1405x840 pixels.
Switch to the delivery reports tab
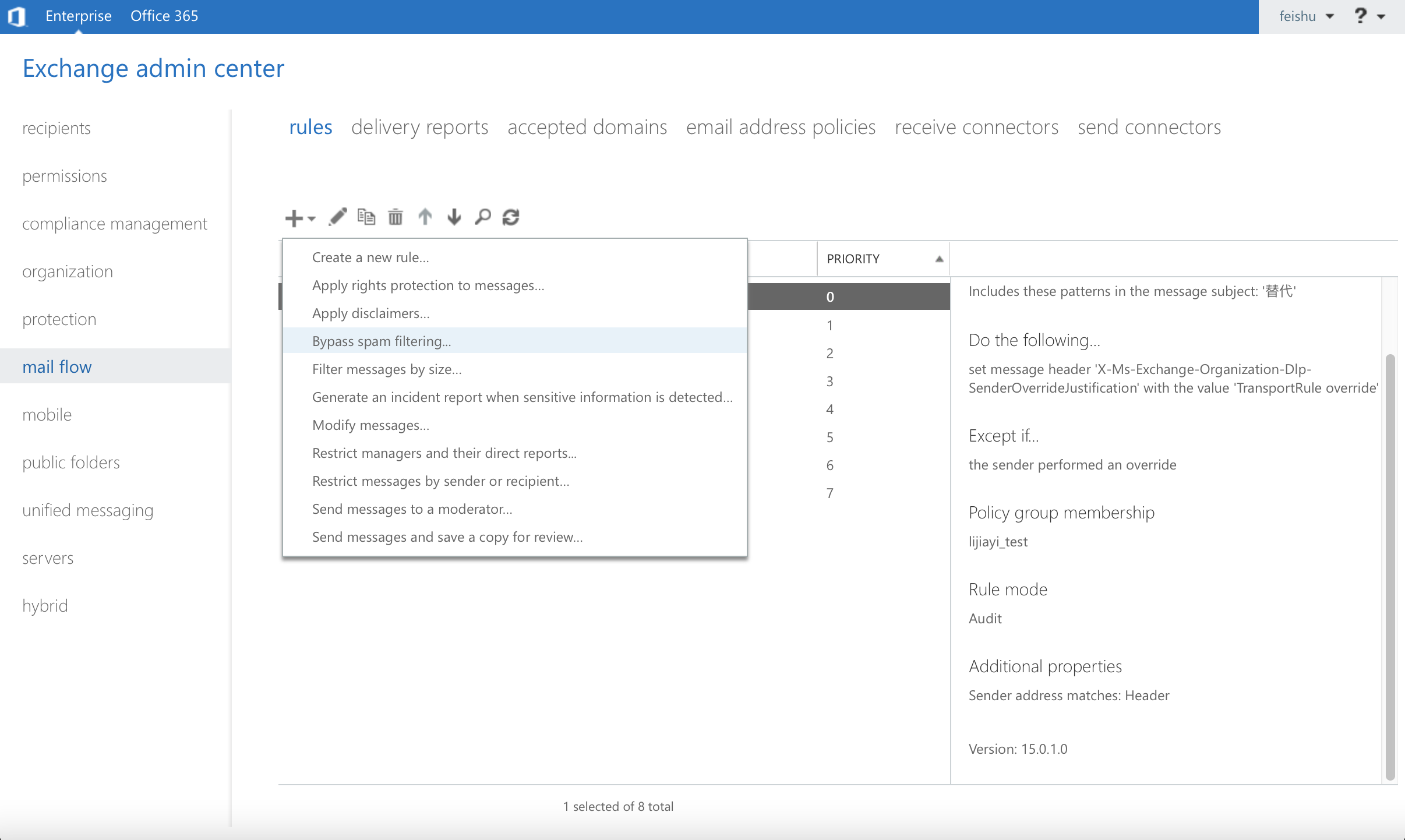click(x=419, y=127)
